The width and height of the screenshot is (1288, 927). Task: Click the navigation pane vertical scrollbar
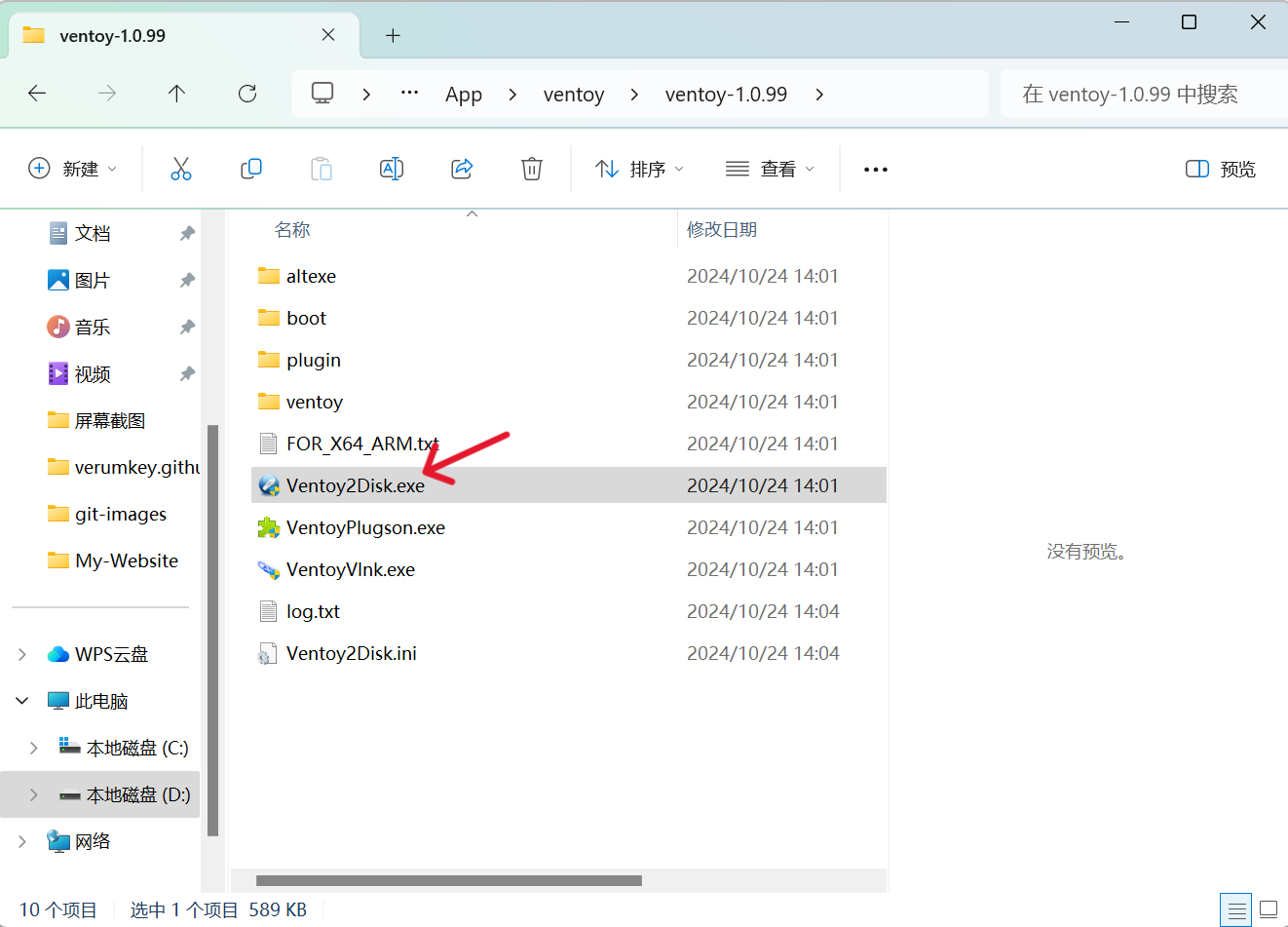212,631
